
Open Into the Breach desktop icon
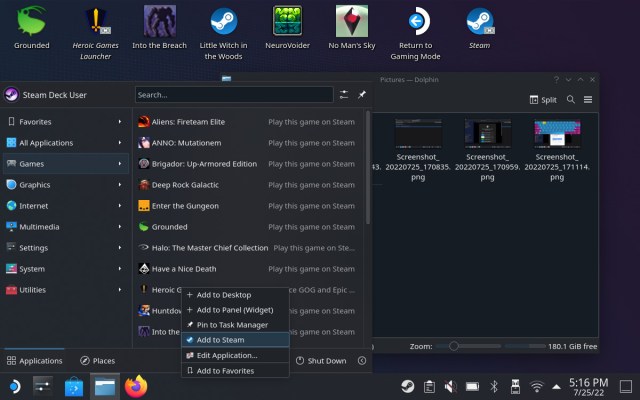(x=160, y=21)
